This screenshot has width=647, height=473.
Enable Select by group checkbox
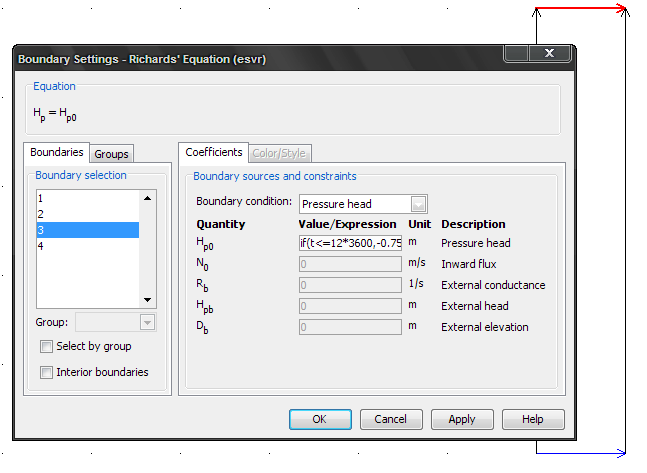tap(47, 347)
